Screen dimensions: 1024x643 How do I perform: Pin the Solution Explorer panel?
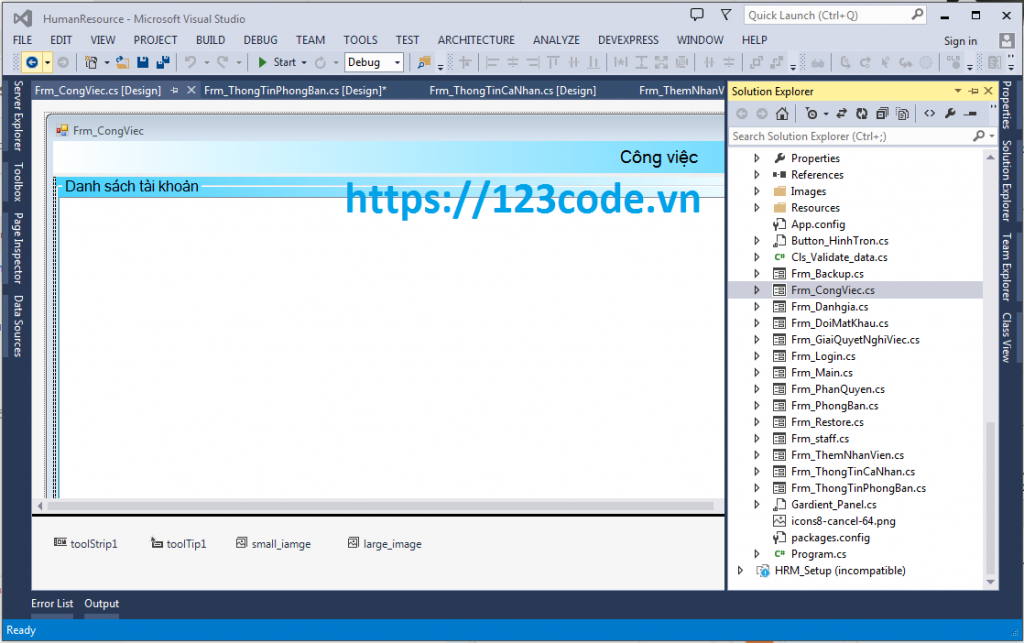click(975, 90)
